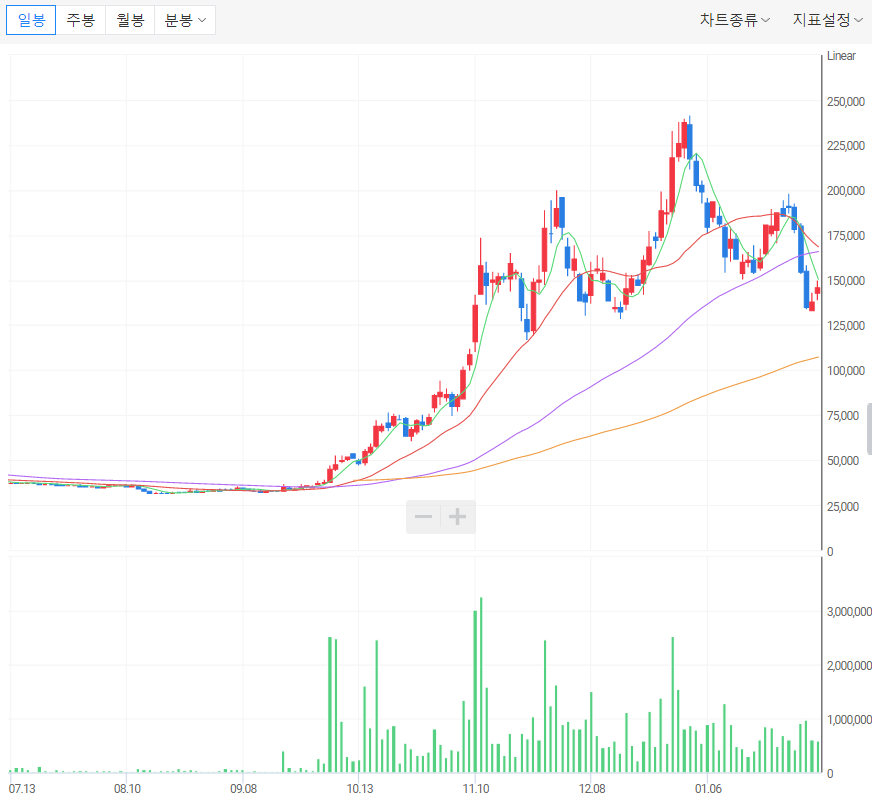The height and width of the screenshot is (800, 872).
Task: Click the 01.06 date axis label
Action: pyautogui.click(x=708, y=789)
